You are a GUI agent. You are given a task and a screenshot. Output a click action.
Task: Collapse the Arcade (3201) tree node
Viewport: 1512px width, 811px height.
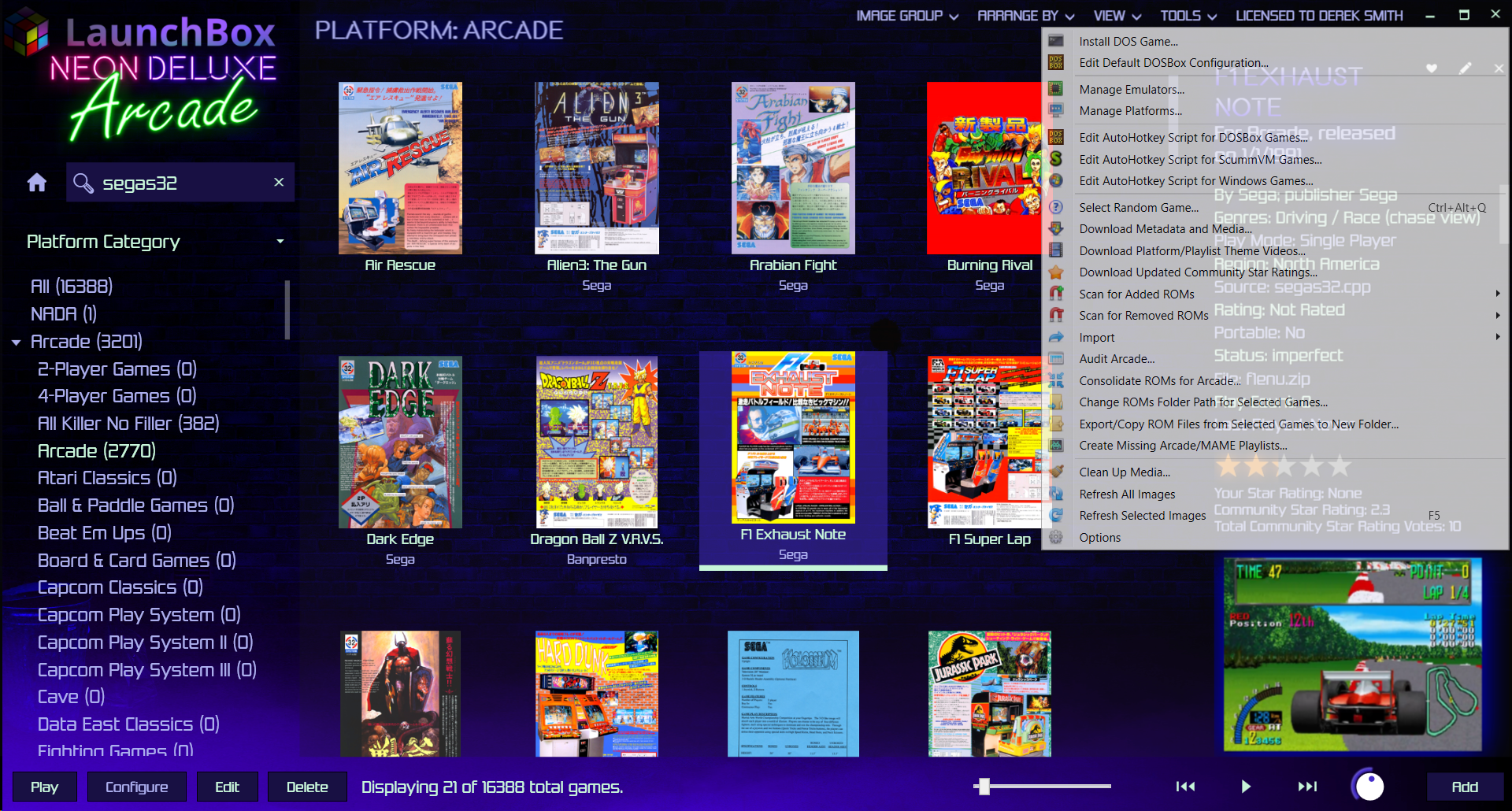point(16,342)
